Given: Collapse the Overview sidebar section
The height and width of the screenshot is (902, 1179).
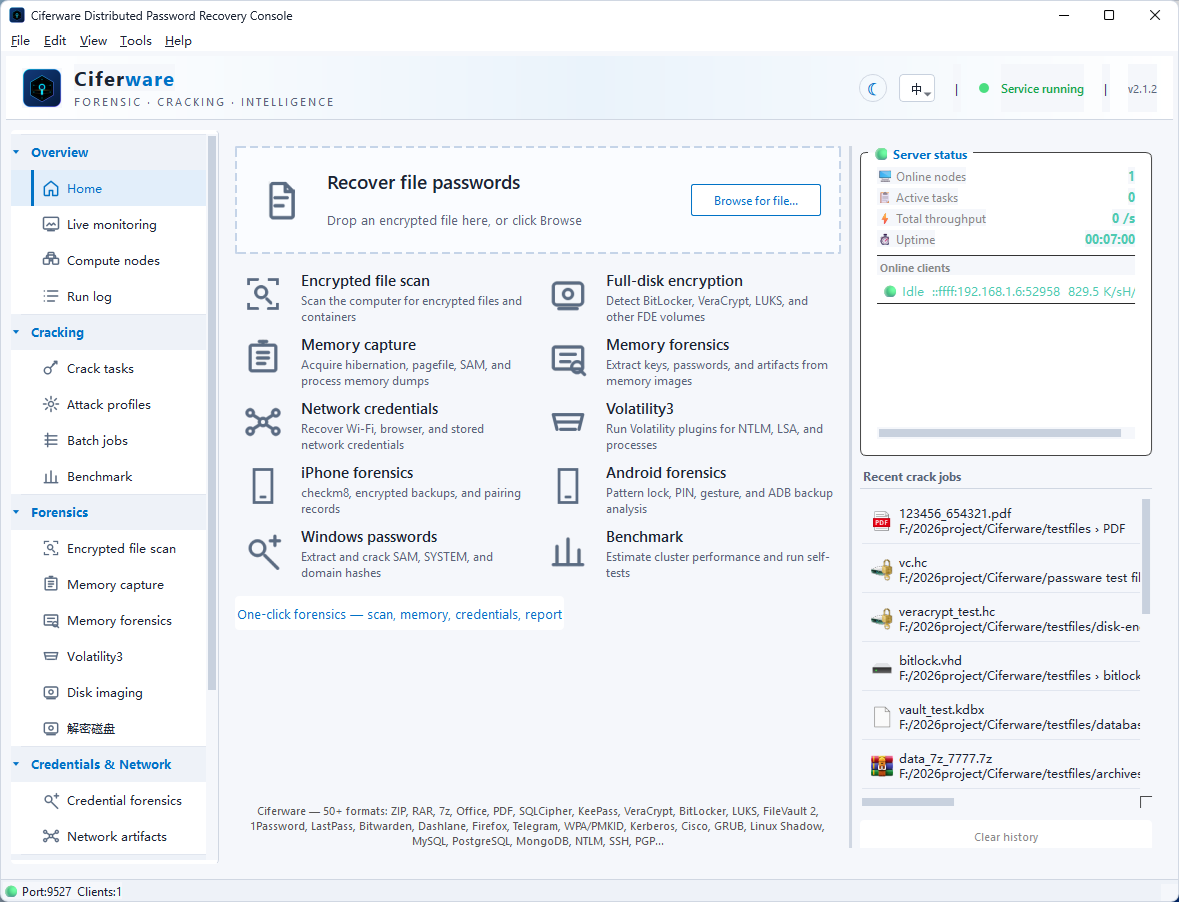Looking at the screenshot, I should point(17,153).
